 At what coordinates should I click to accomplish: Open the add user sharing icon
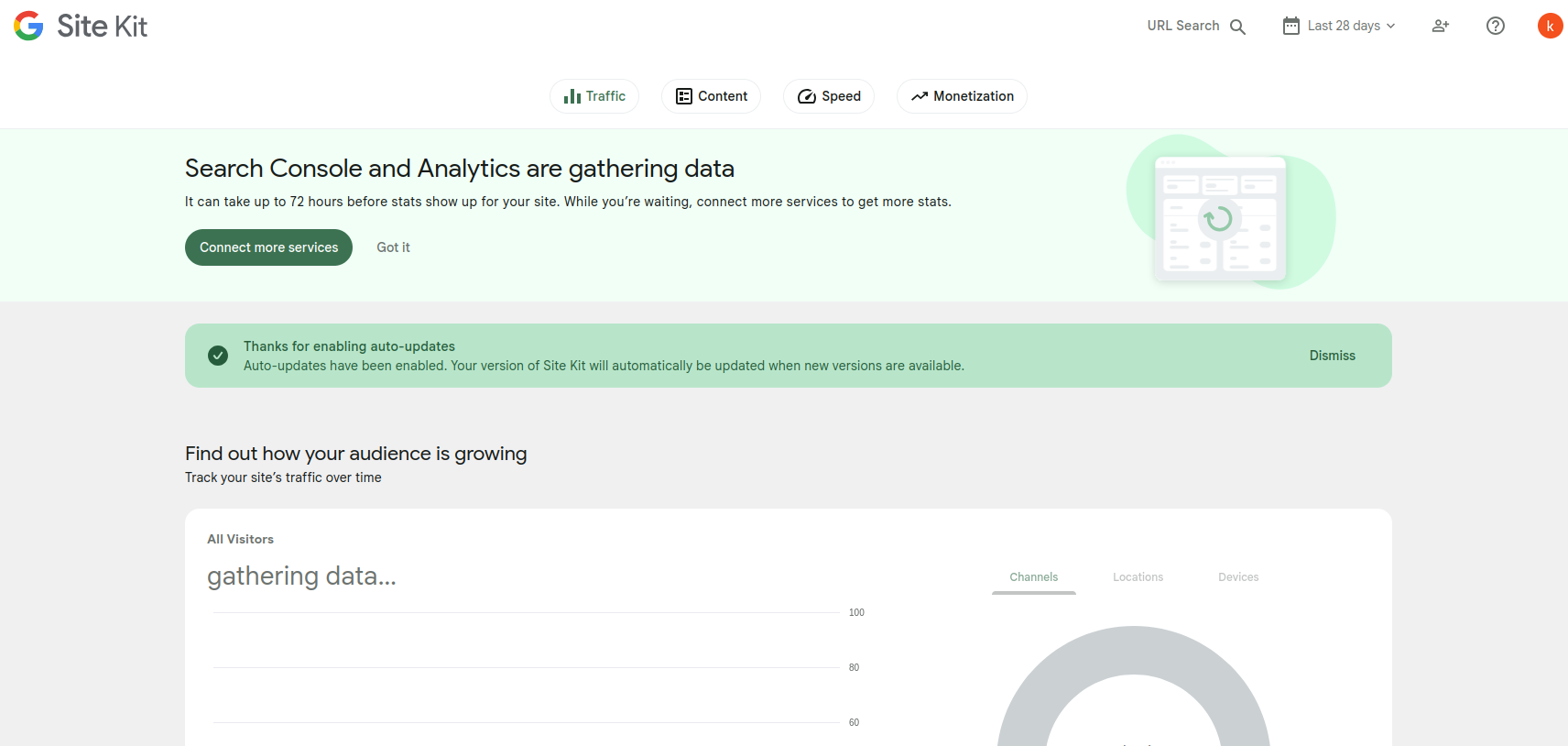1440,26
